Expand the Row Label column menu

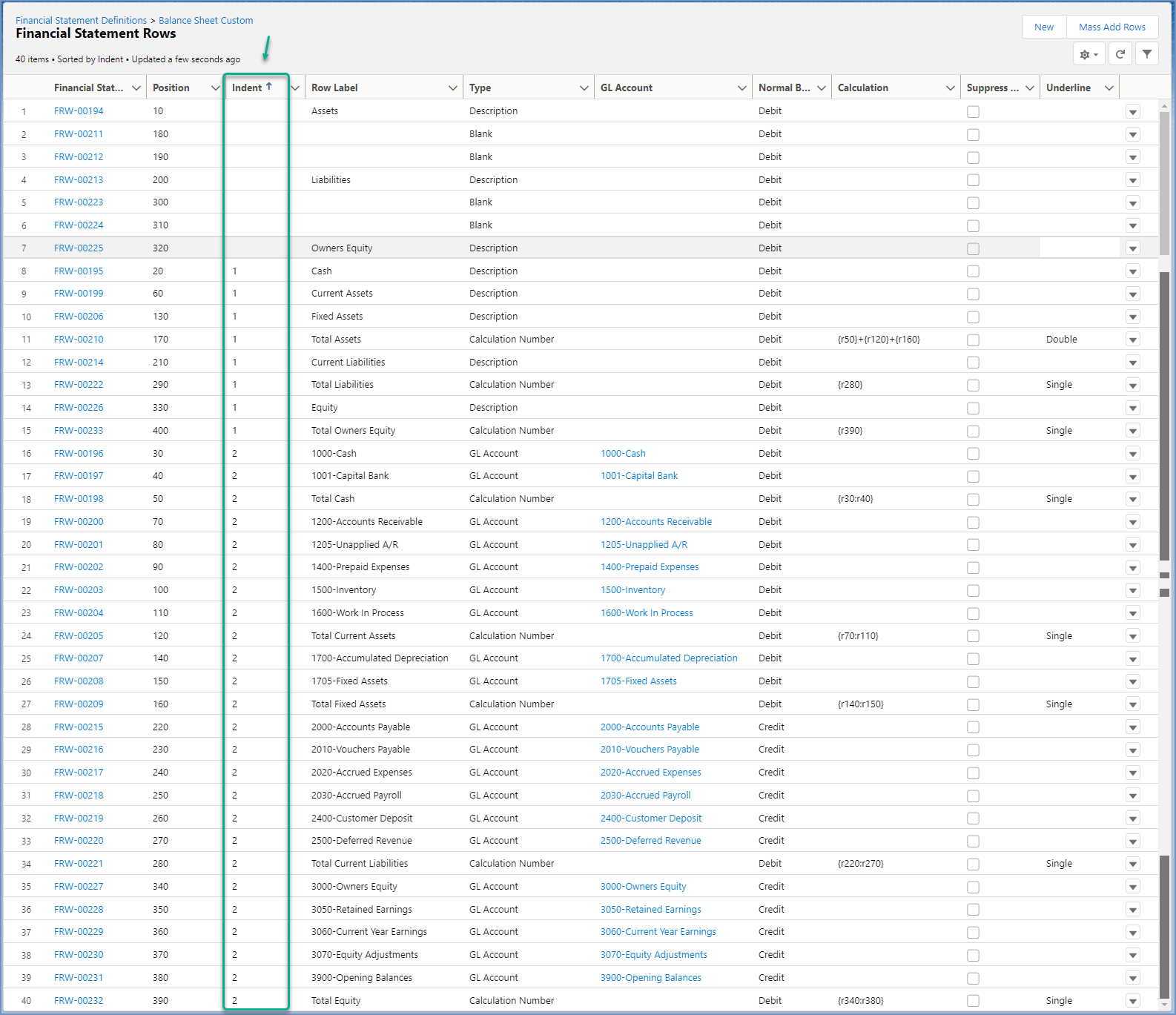coord(452,88)
